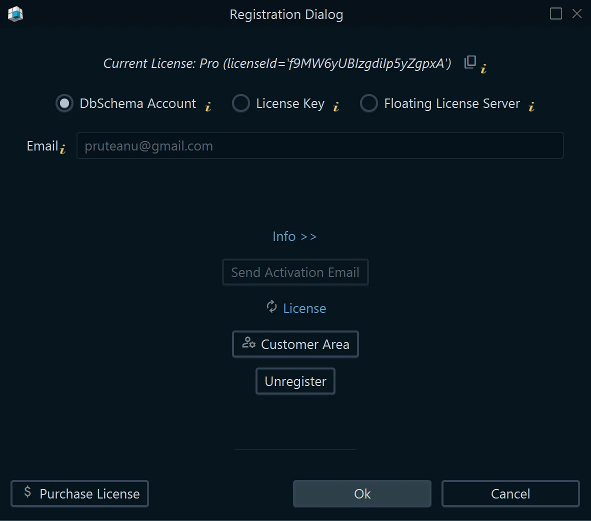The height and width of the screenshot is (521, 591).
Task: Confirm with the Ok button
Action: [362, 493]
